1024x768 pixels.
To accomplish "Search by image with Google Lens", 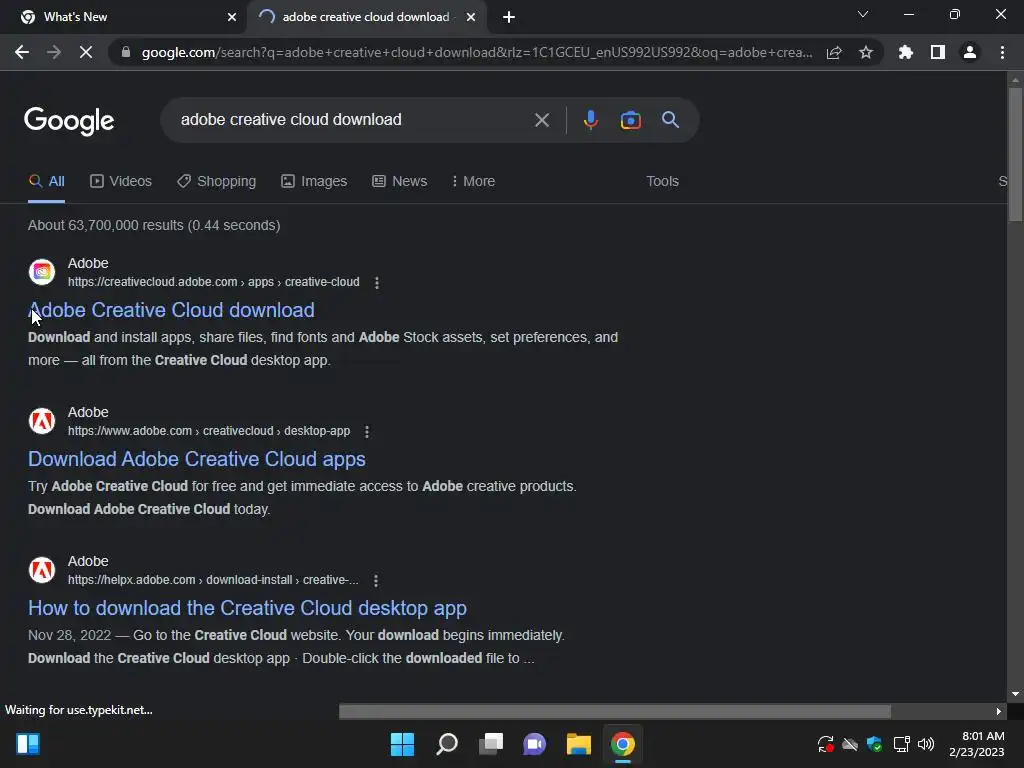I will 630,120.
